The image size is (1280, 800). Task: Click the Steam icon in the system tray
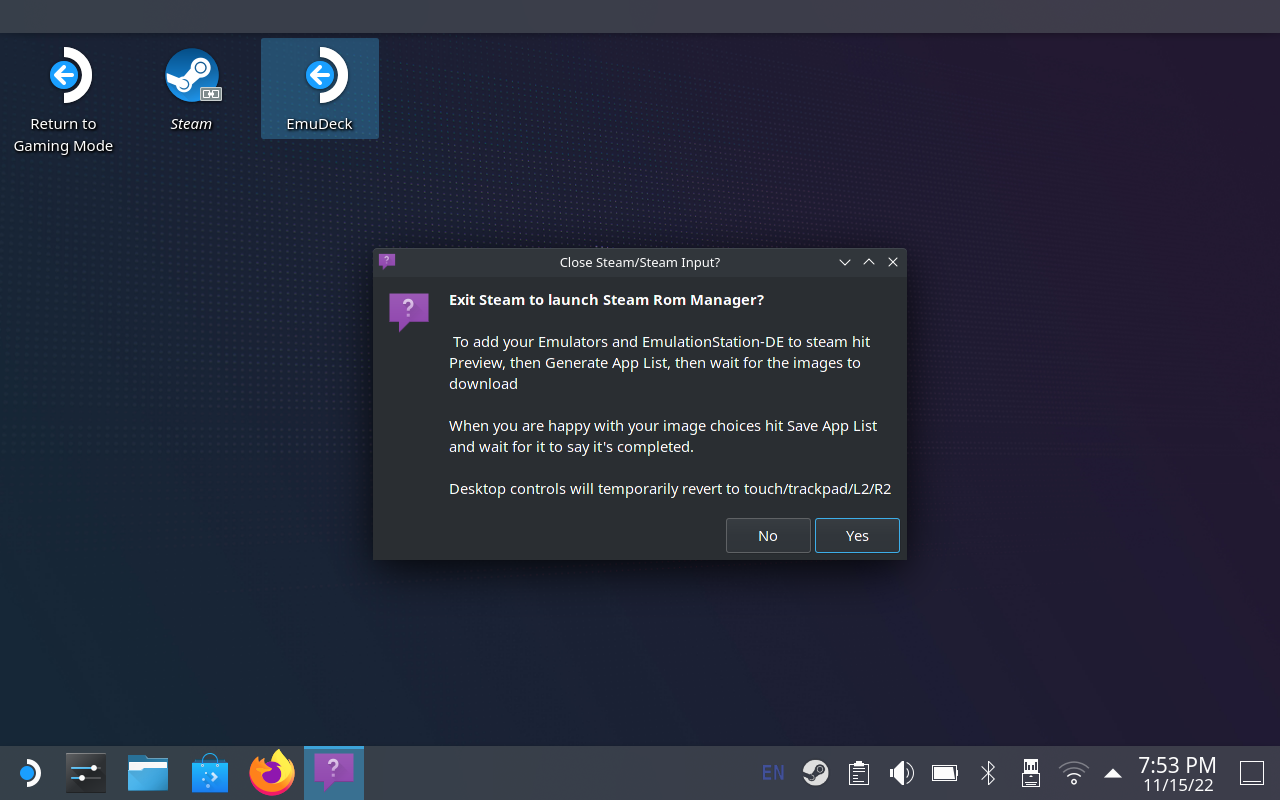click(x=815, y=772)
